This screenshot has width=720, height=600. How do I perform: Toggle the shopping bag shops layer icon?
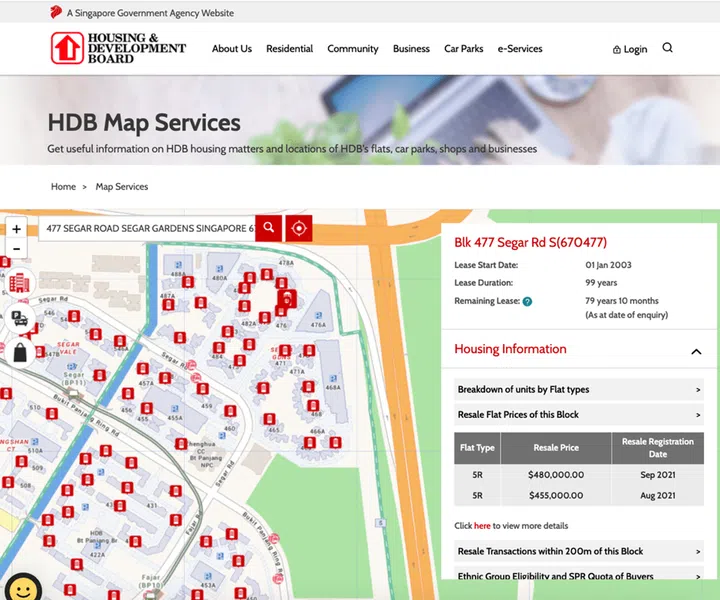19,352
